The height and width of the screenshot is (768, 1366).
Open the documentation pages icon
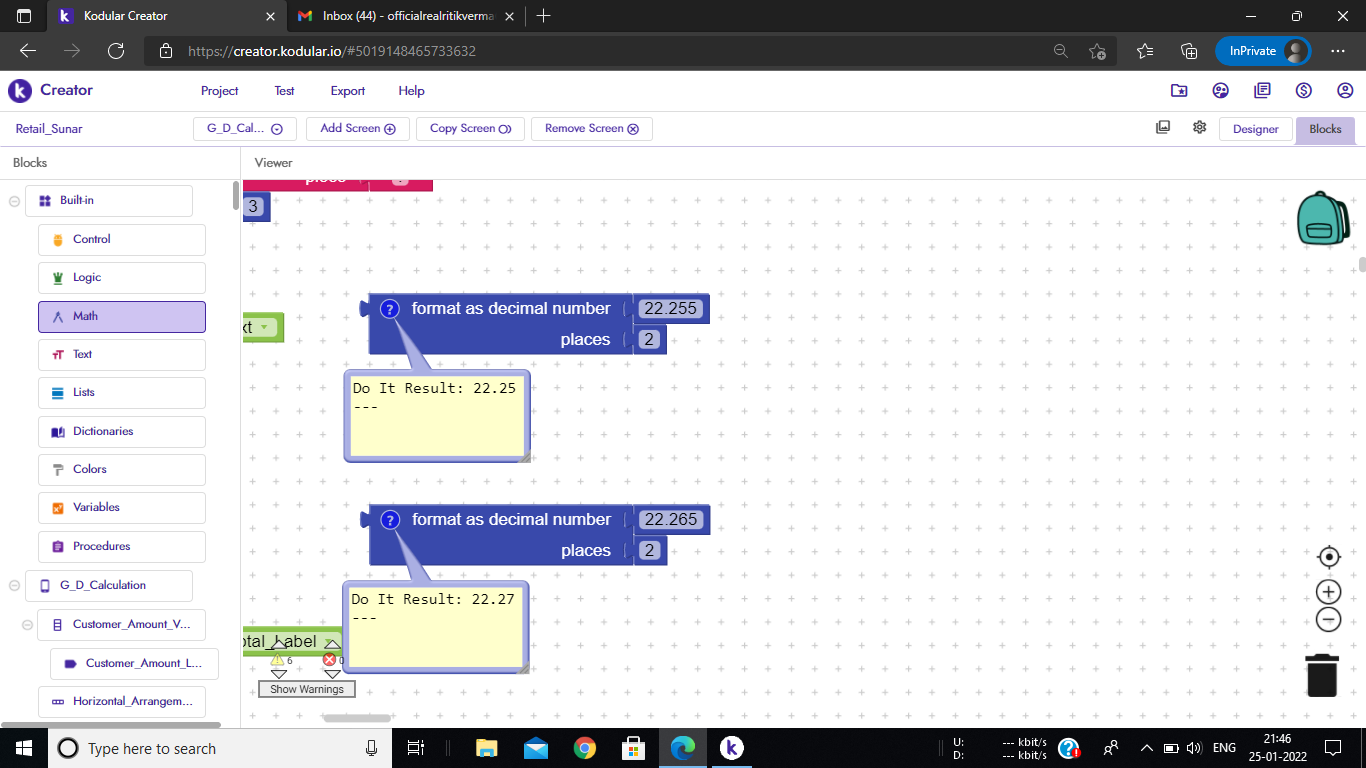click(x=1262, y=90)
